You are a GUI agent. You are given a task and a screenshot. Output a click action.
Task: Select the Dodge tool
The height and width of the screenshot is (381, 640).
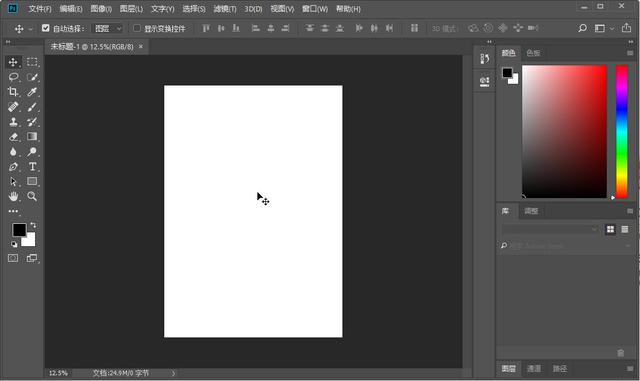pyautogui.click(x=32, y=152)
